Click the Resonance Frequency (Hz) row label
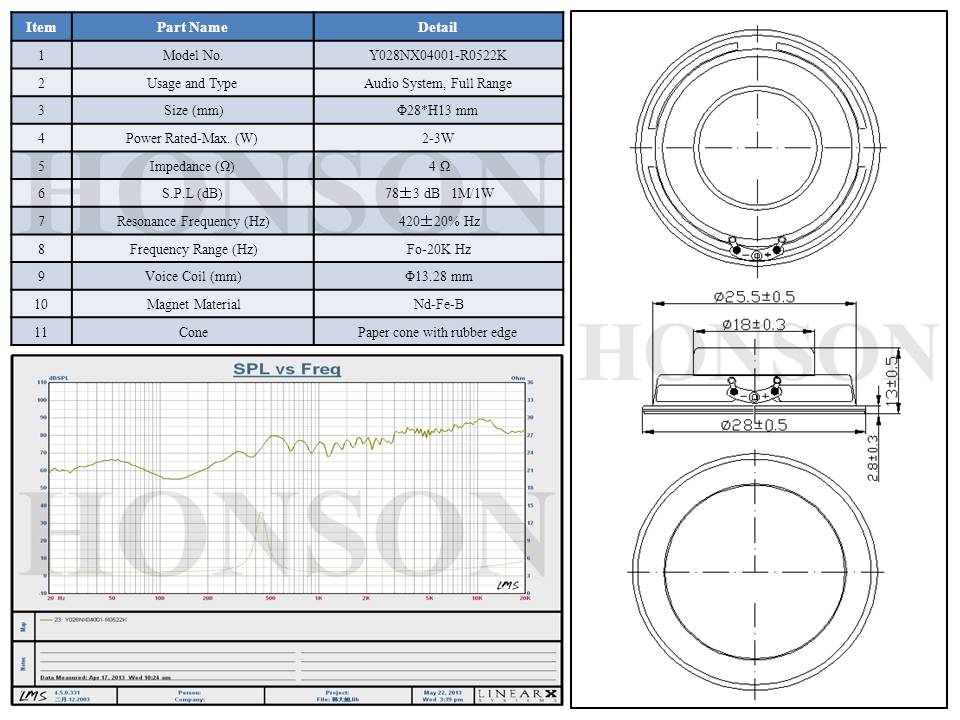Image resolution: width=960 pixels, height=720 pixels. tap(192, 221)
